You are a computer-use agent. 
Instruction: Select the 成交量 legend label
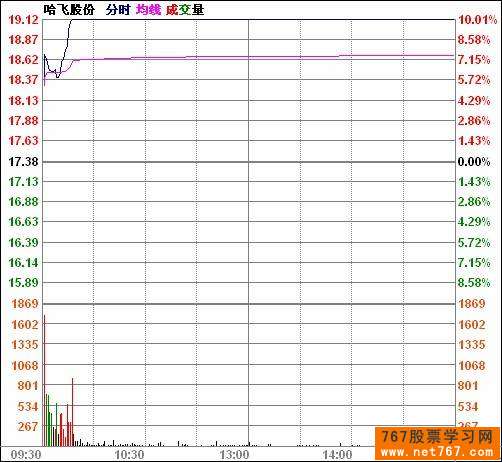tap(185, 10)
